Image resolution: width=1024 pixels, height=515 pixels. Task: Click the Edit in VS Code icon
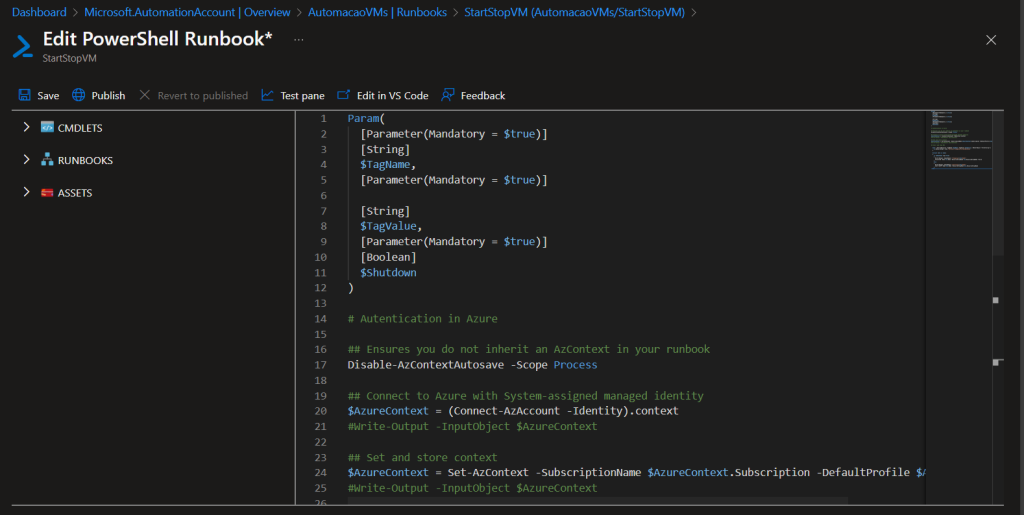[x=344, y=95]
